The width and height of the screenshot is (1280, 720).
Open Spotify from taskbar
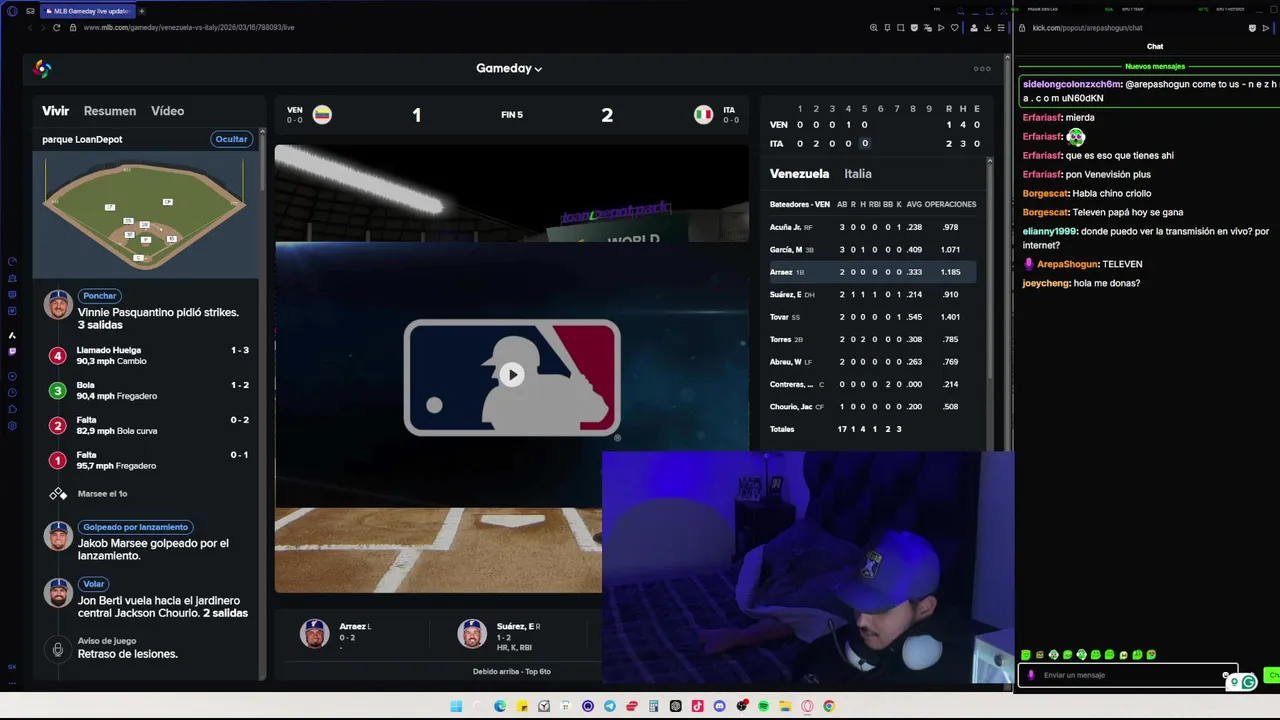(764, 706)
